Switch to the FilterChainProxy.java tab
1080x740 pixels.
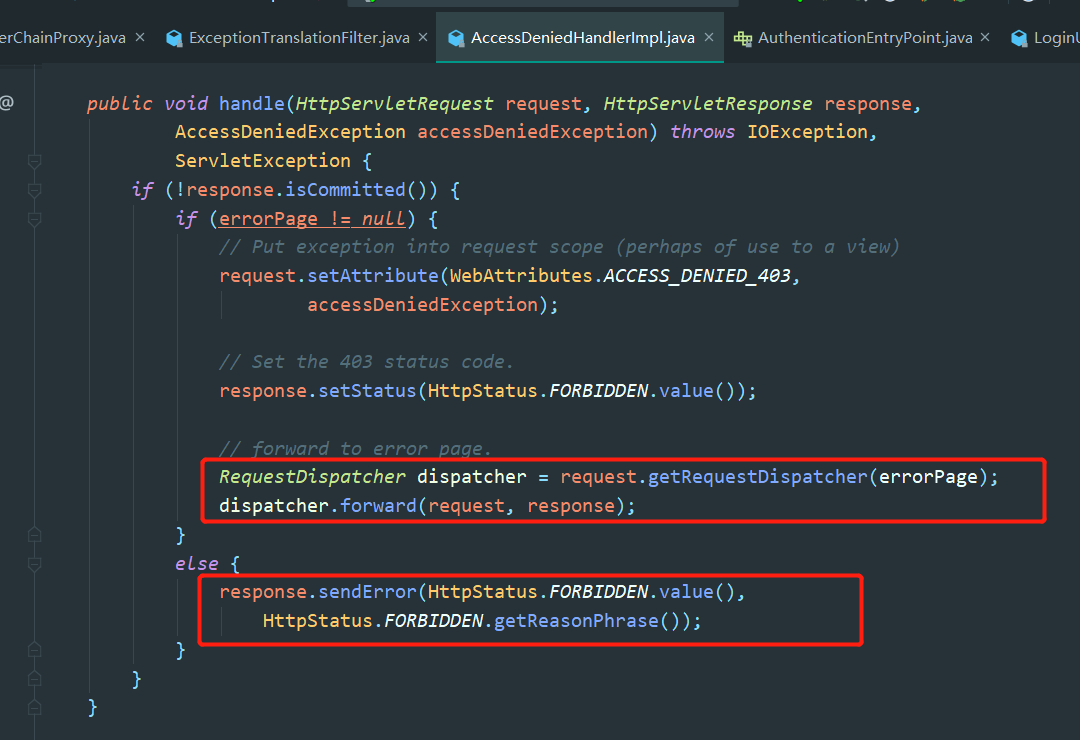[x=60, y=37]
